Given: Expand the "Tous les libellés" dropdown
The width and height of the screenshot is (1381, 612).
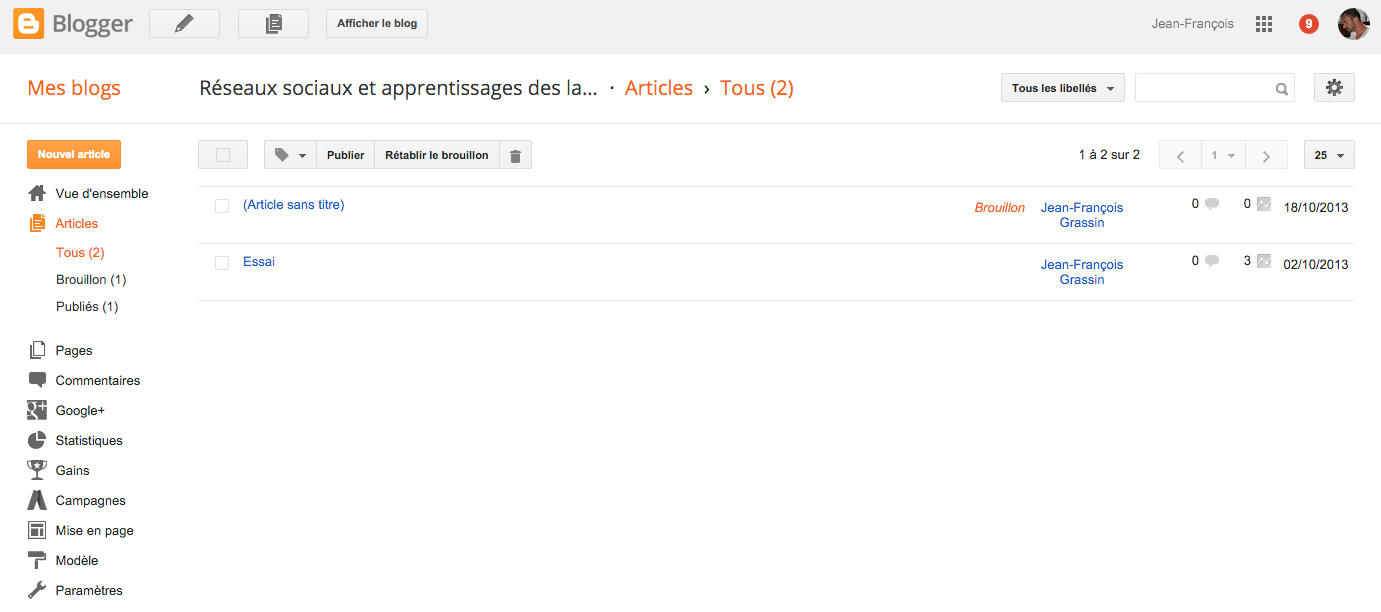Looking at the screenshot, I should click(x=1063, y=88).
